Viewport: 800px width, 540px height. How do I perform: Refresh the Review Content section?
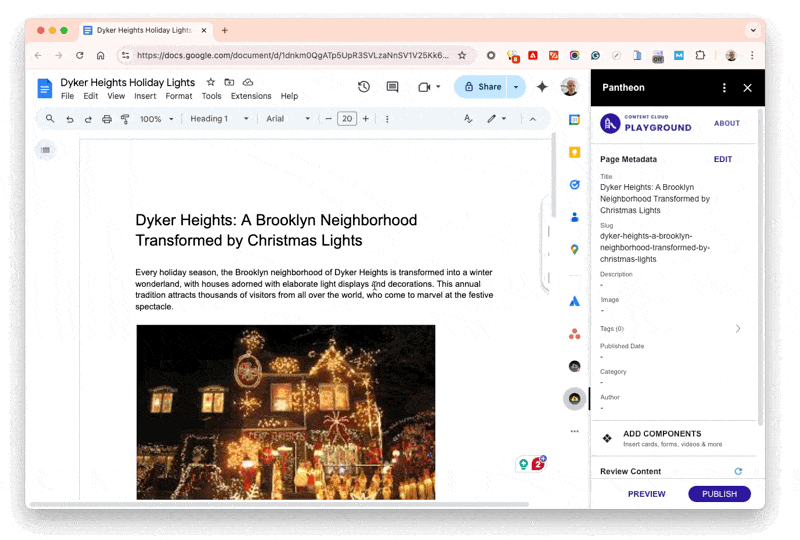tap(738, 471)
